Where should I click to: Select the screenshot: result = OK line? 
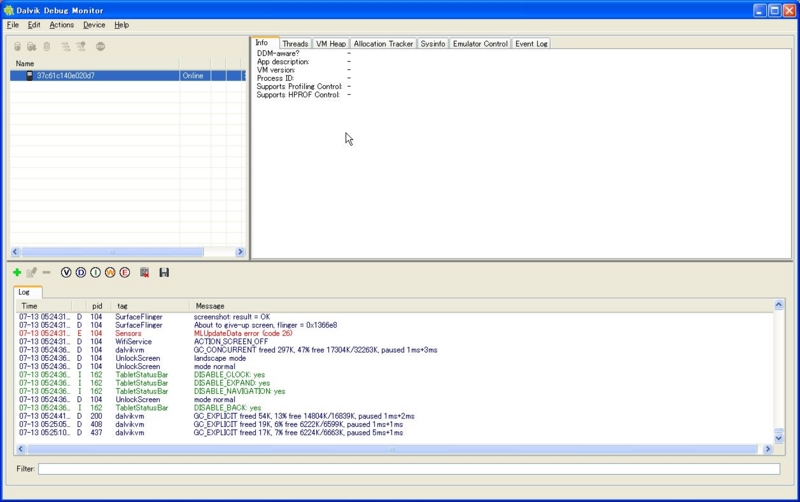(x=395, y=317)
